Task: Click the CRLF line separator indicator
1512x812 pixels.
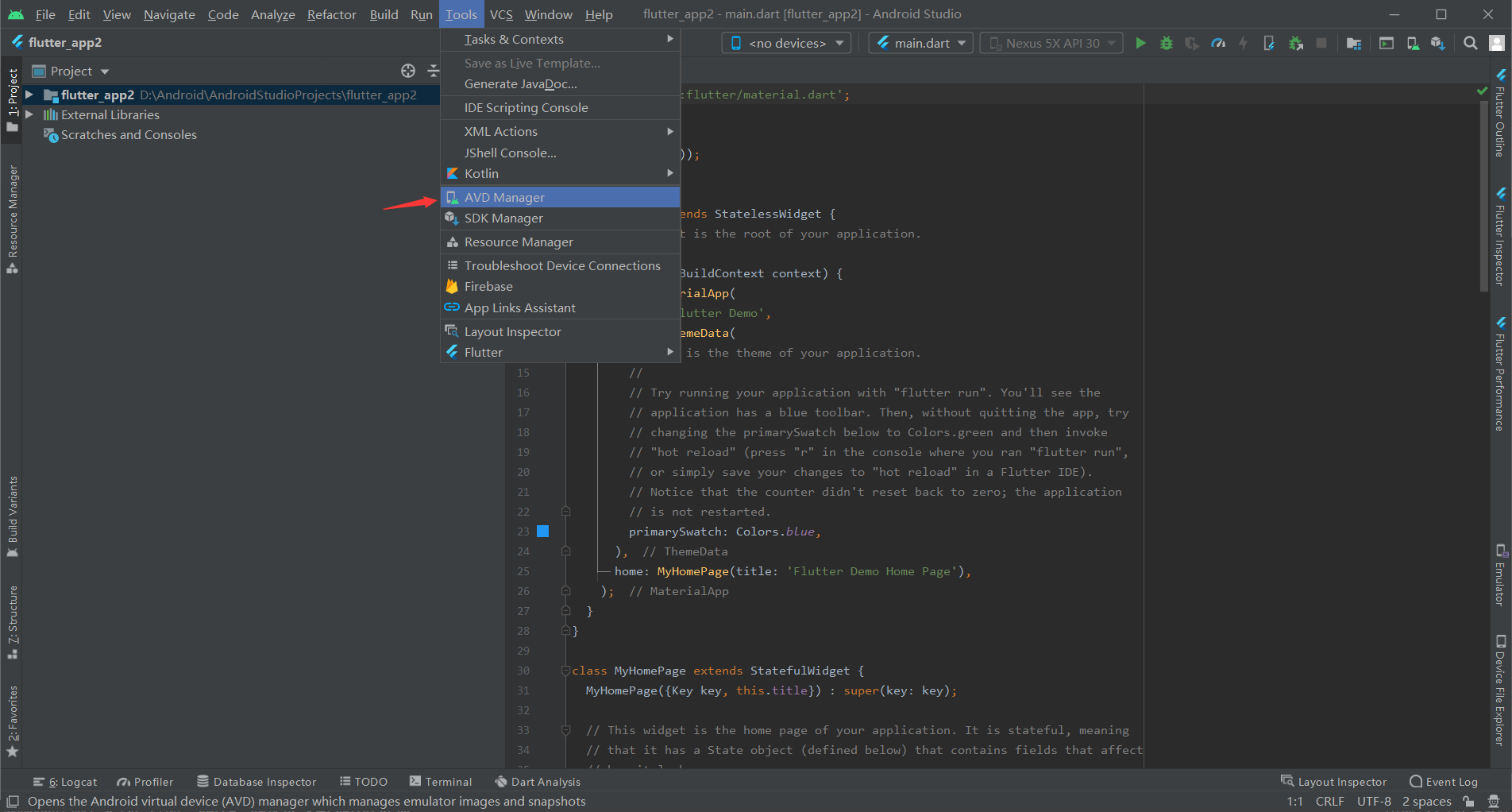Action: coord(1329,801)
